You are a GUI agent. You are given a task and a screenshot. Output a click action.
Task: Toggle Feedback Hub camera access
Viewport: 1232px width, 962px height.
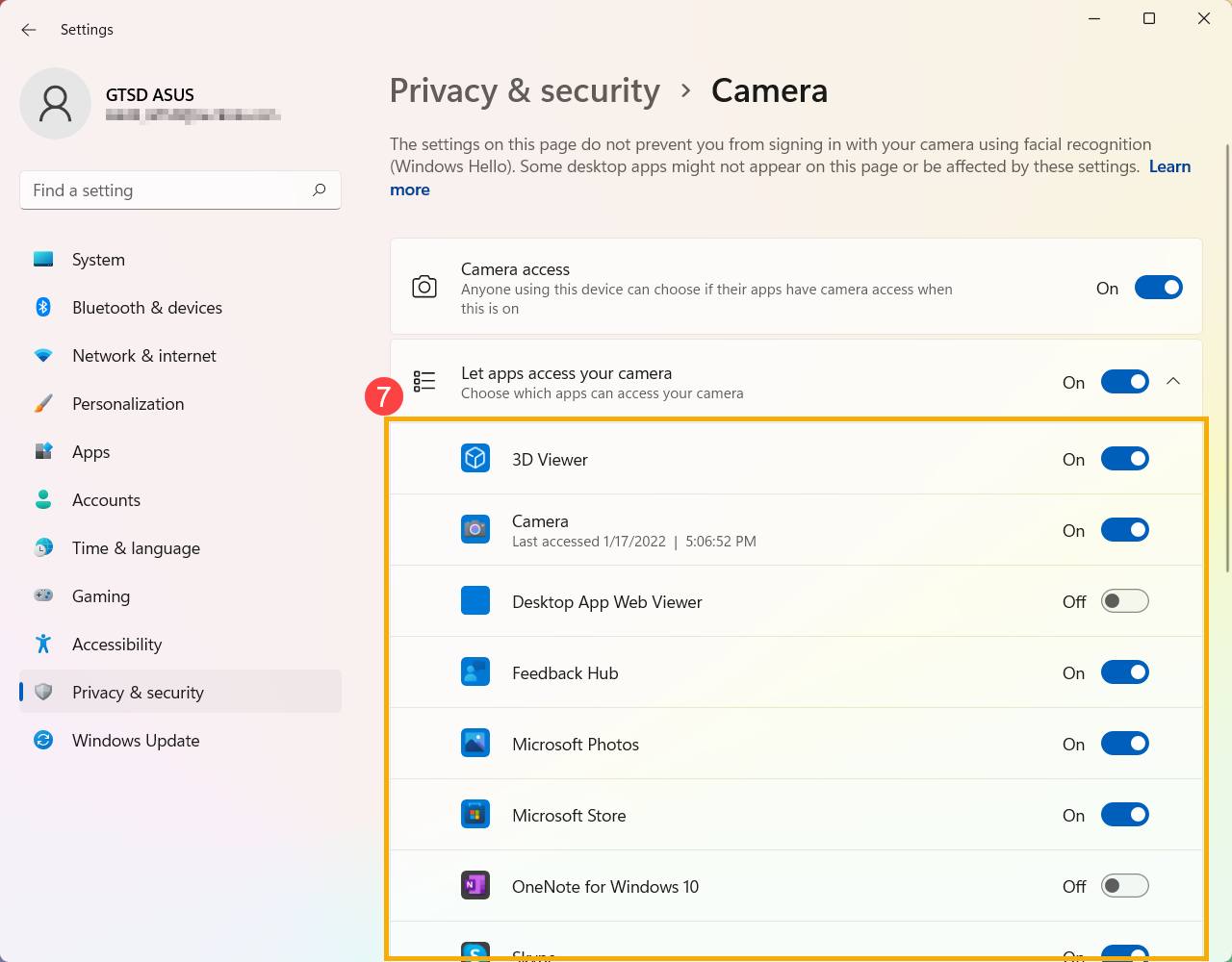(1125, 672)
